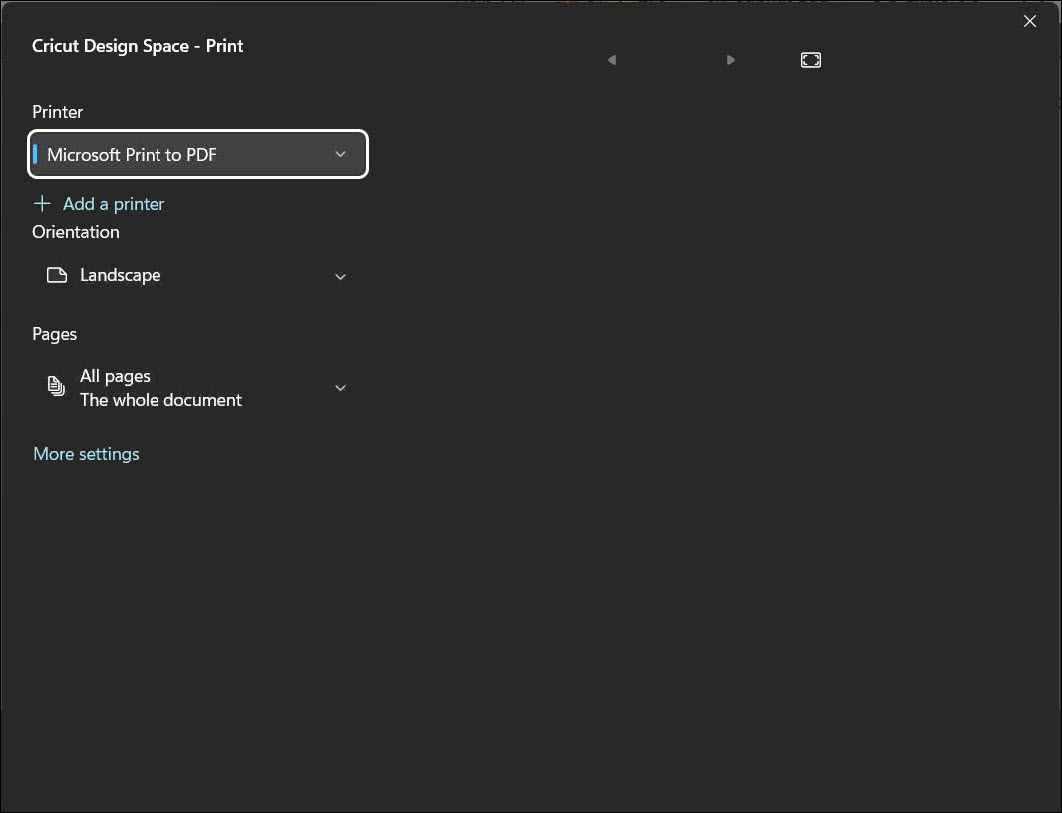Click 'The whole document' text

point(161,400)
